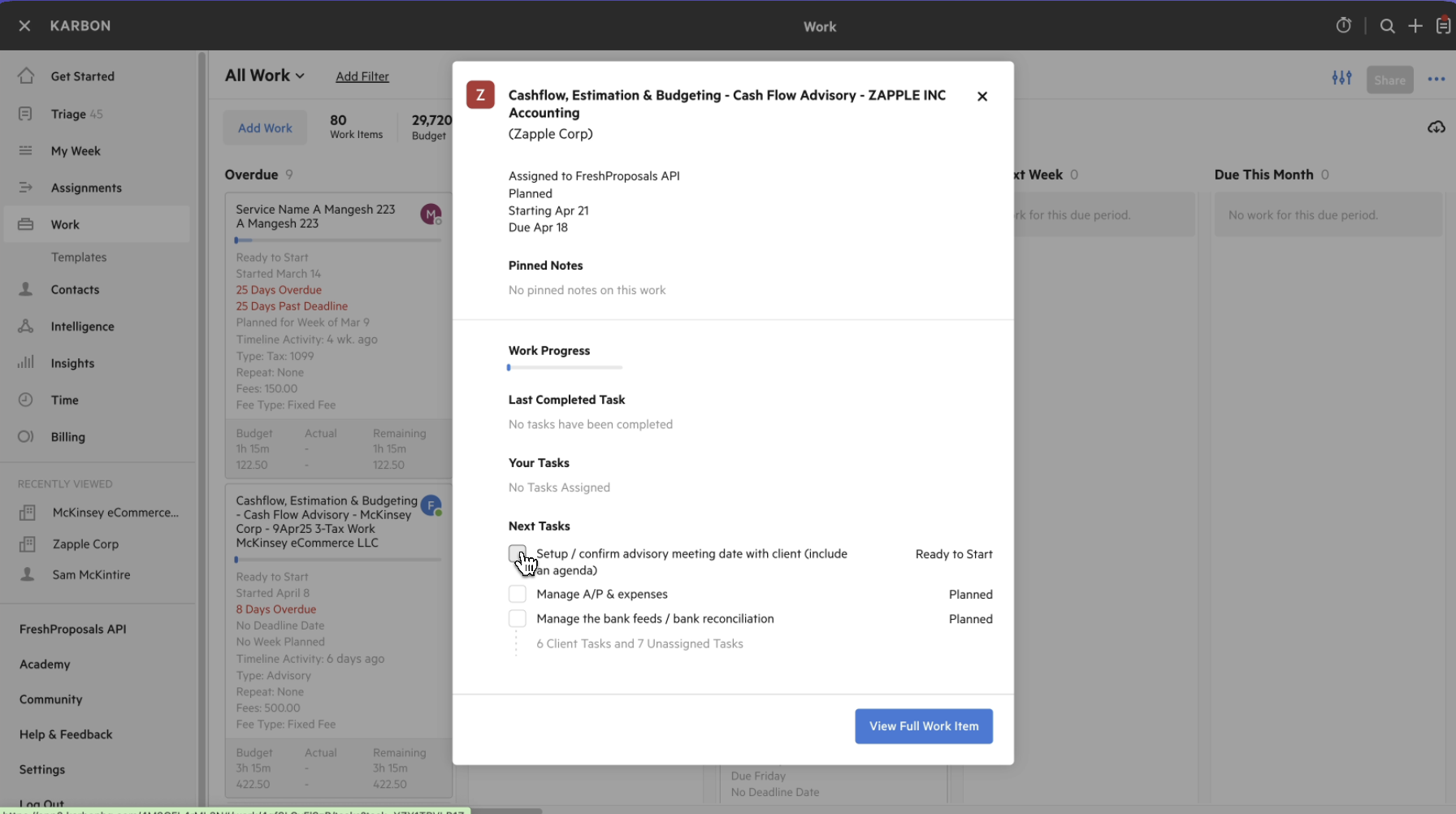Screen dimensions: 1456x814
Task: Open the three-dot more options menu
Action: [x=1436, y=80]
